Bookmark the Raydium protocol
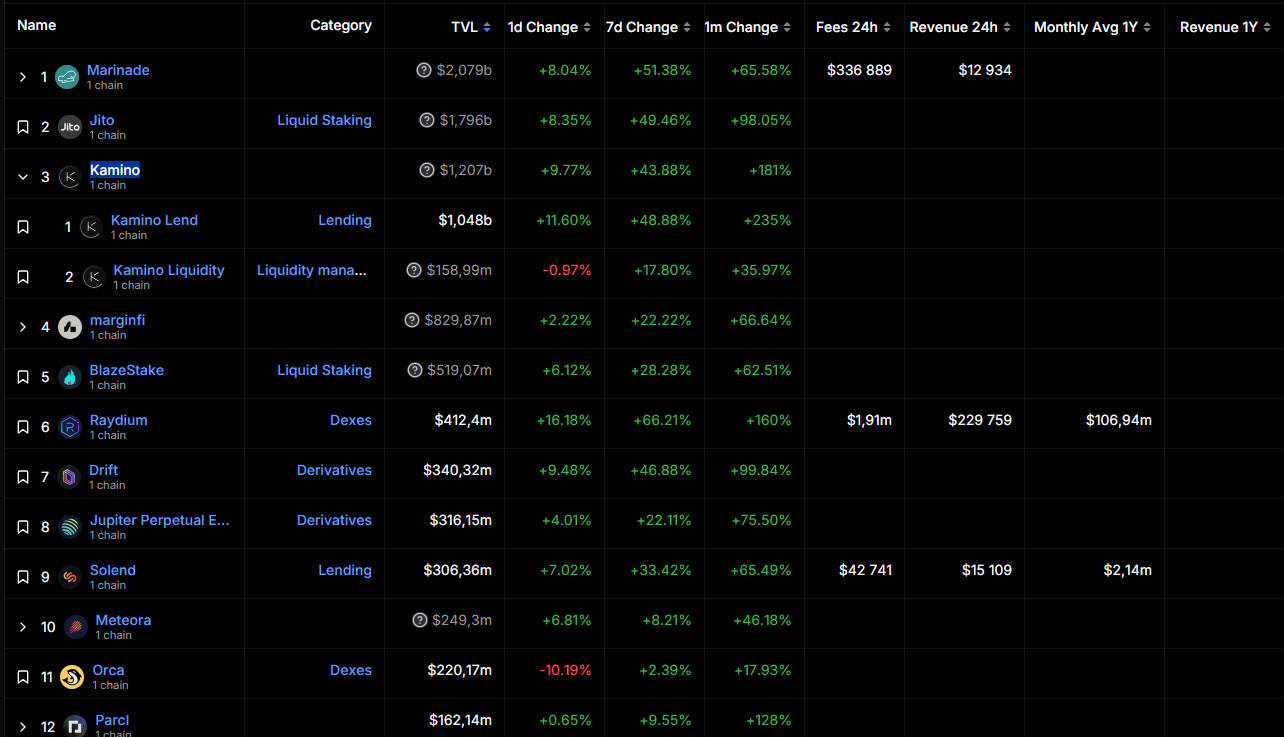 coord(23,427)
